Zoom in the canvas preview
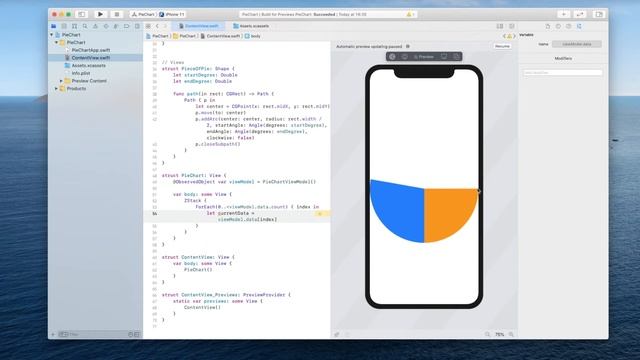This screenshot has width=640, height=360. click(x=511, y=334)
